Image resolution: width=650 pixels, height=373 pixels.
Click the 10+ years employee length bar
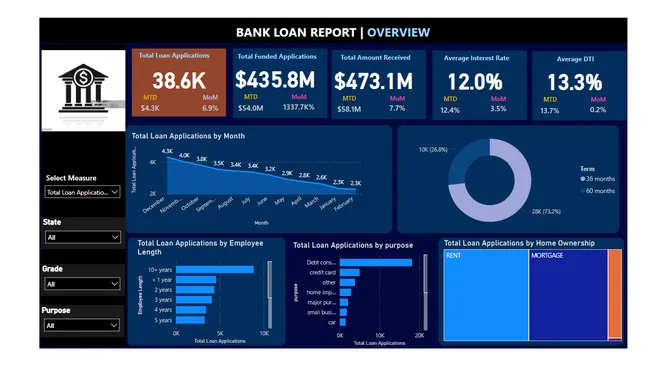click(x=215, y=269)
